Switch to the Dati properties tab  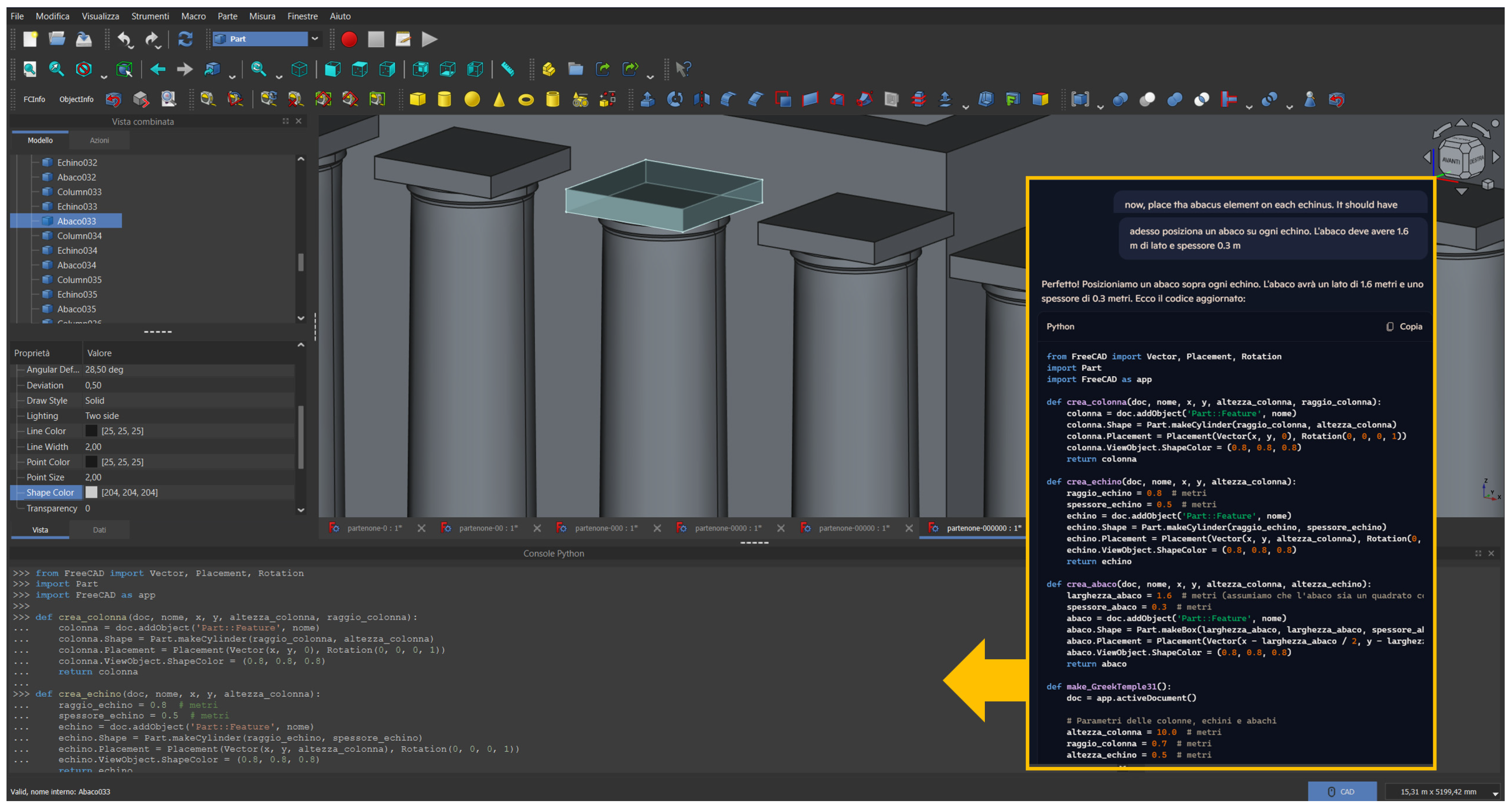pyautogui.click(x=99, y=530)
